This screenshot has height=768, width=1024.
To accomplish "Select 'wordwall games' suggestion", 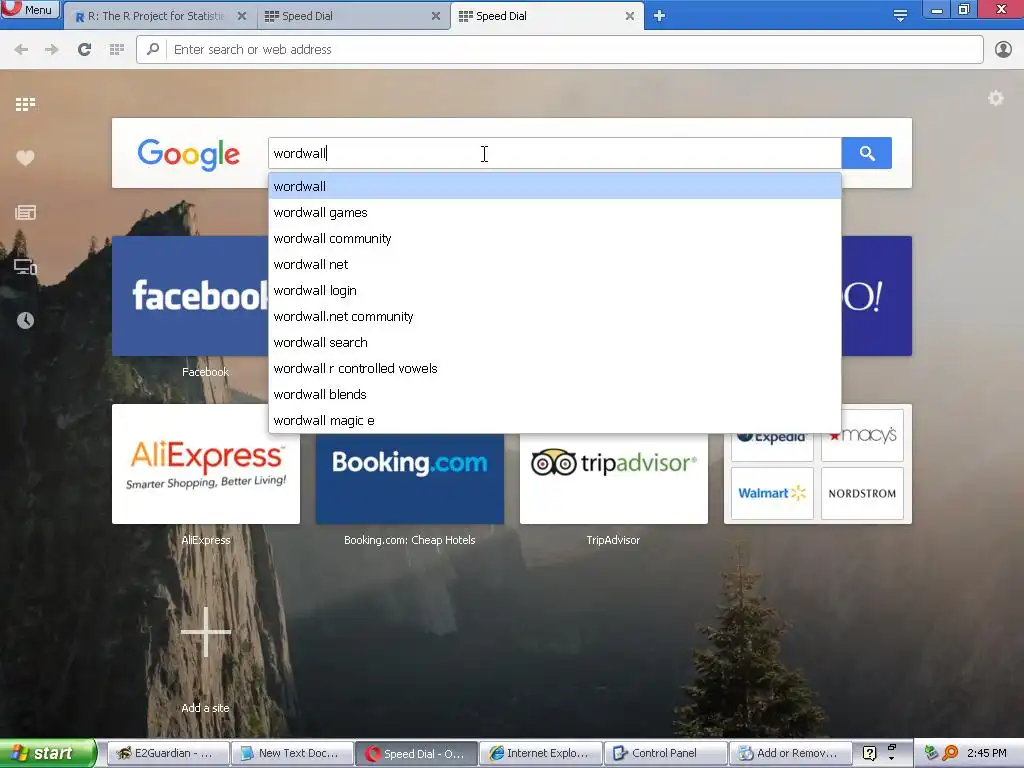I will [x=554, y=212].
